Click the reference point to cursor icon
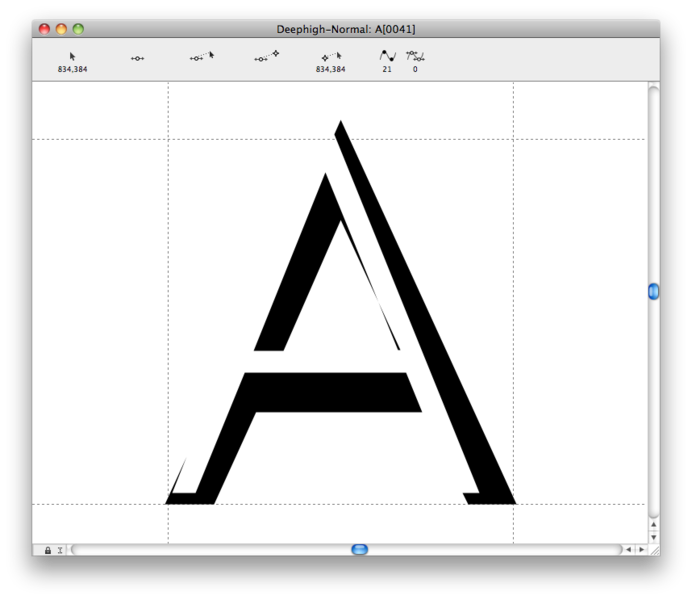This screenshot has height=600, width=692. coord(331,57)
